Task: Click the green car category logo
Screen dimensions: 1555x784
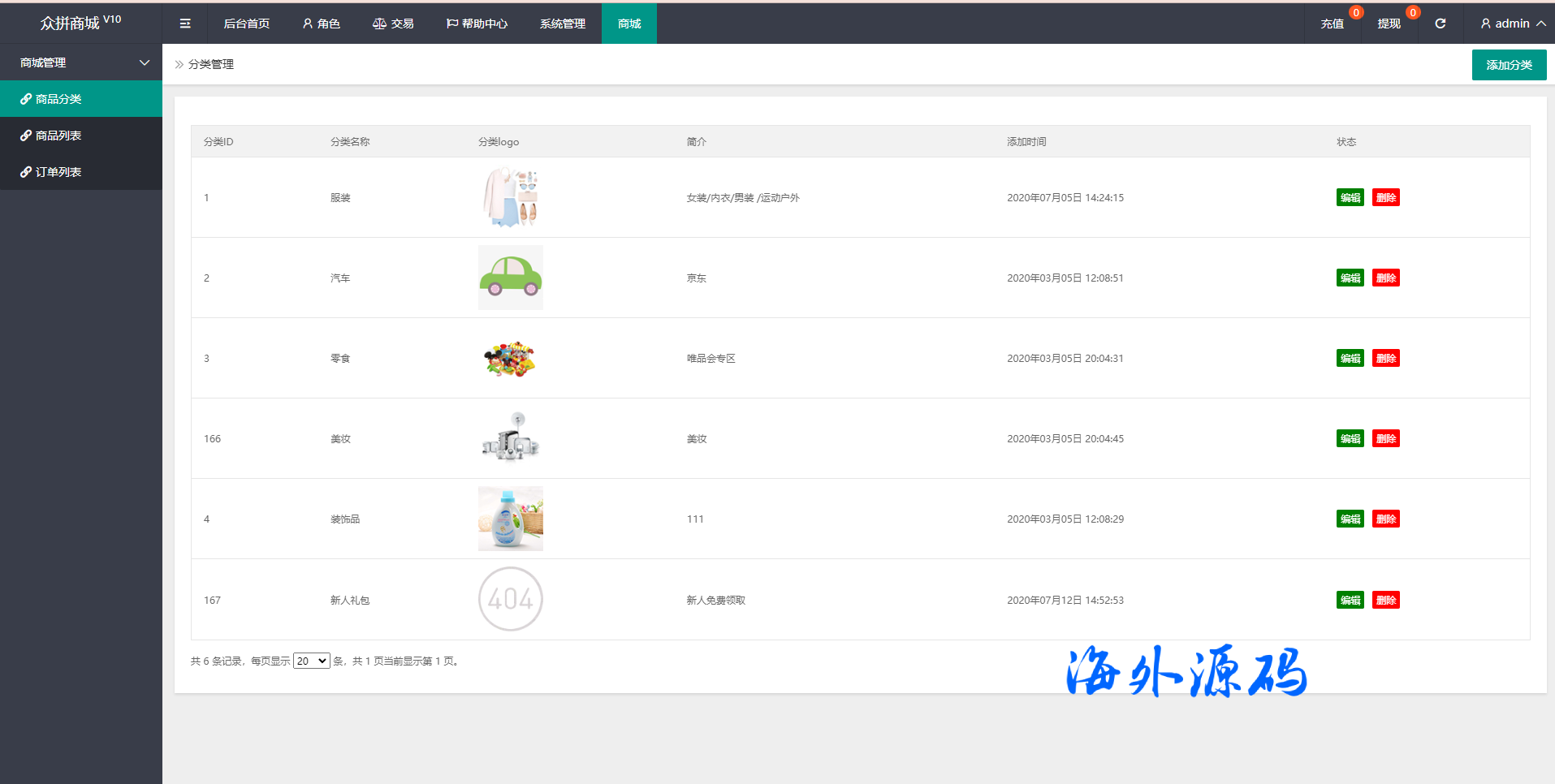Action: pyautogui.click(x=510, y=278)
